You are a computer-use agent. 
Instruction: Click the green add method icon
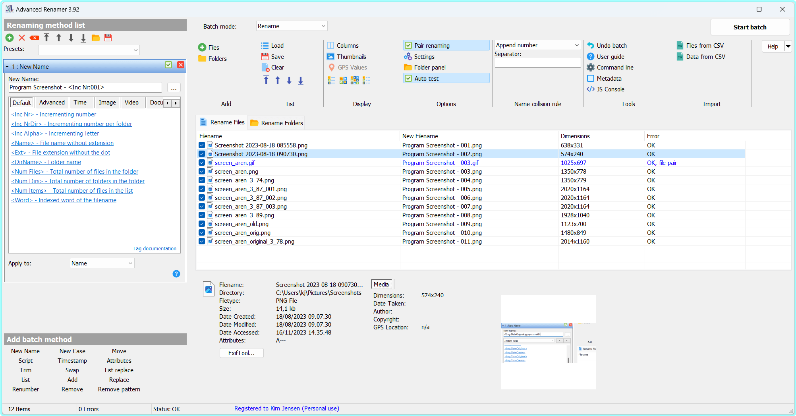[10, 37]
